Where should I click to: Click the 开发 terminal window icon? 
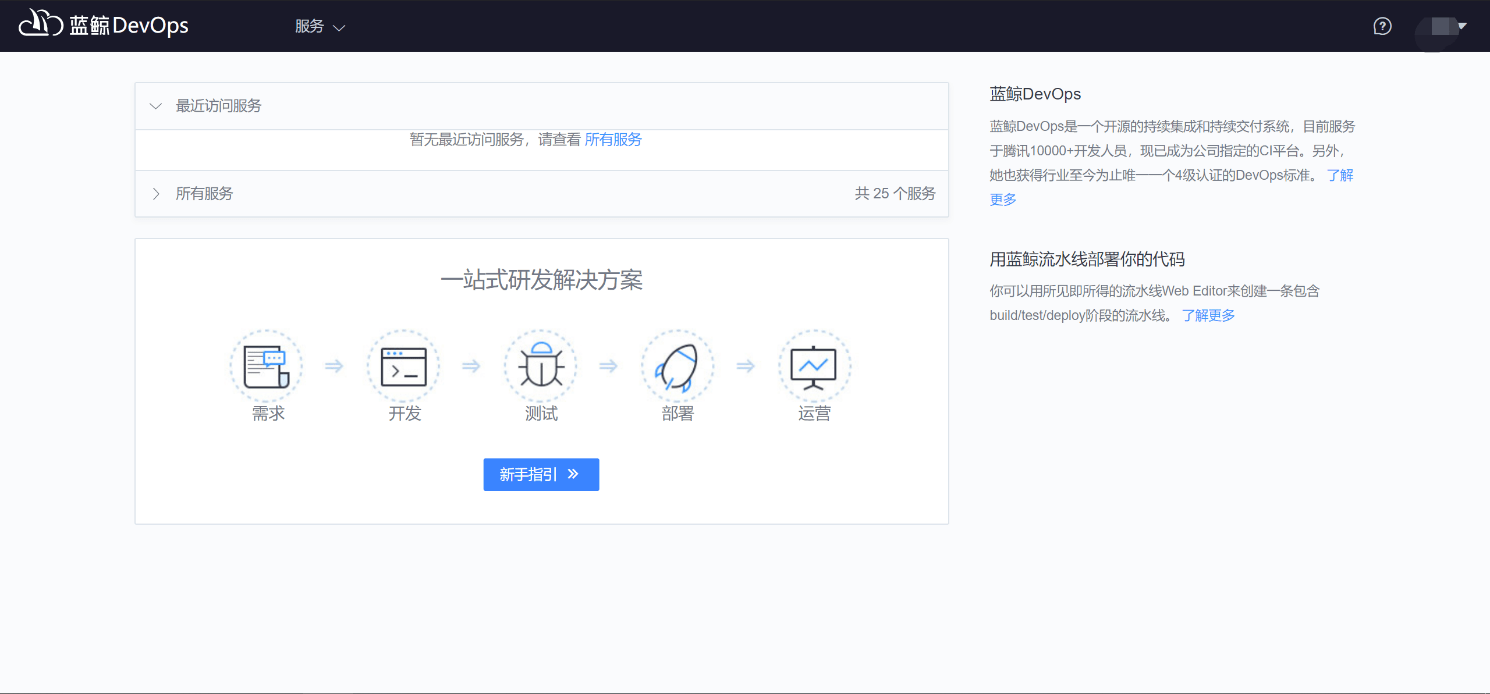403,366
